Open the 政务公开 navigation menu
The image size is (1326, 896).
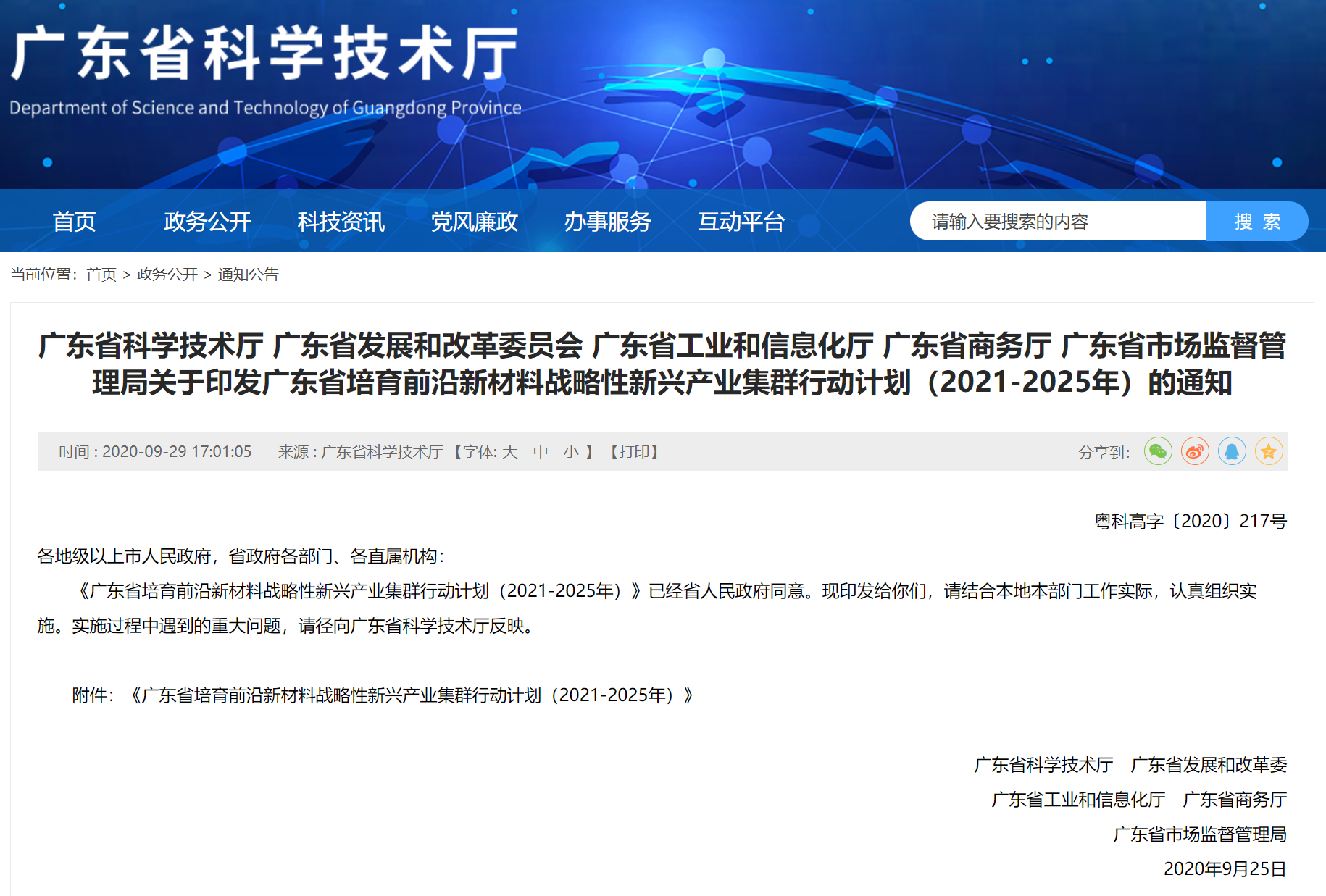point(207,222)
